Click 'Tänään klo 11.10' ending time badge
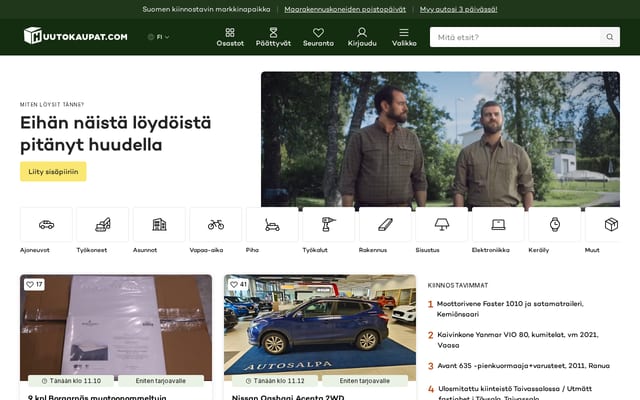 [71, 381]
